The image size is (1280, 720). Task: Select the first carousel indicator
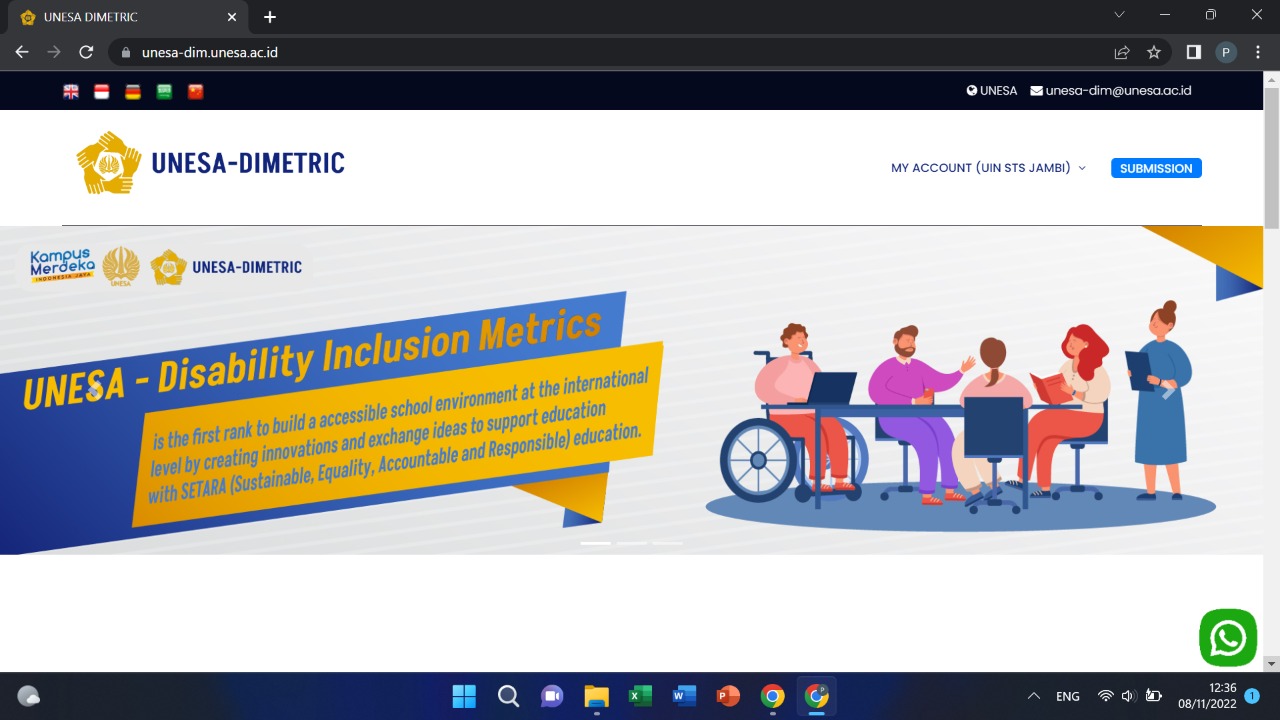coord(595,543)
